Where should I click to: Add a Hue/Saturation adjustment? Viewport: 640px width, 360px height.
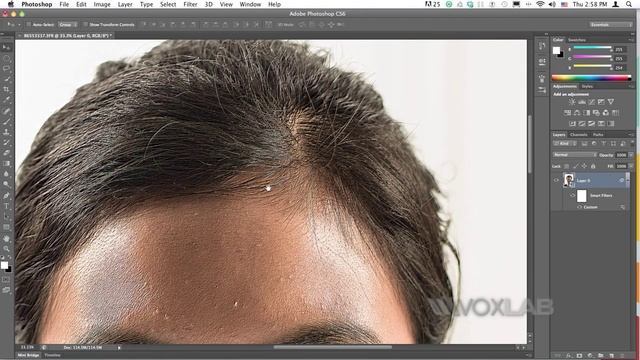tap(567, 113)
